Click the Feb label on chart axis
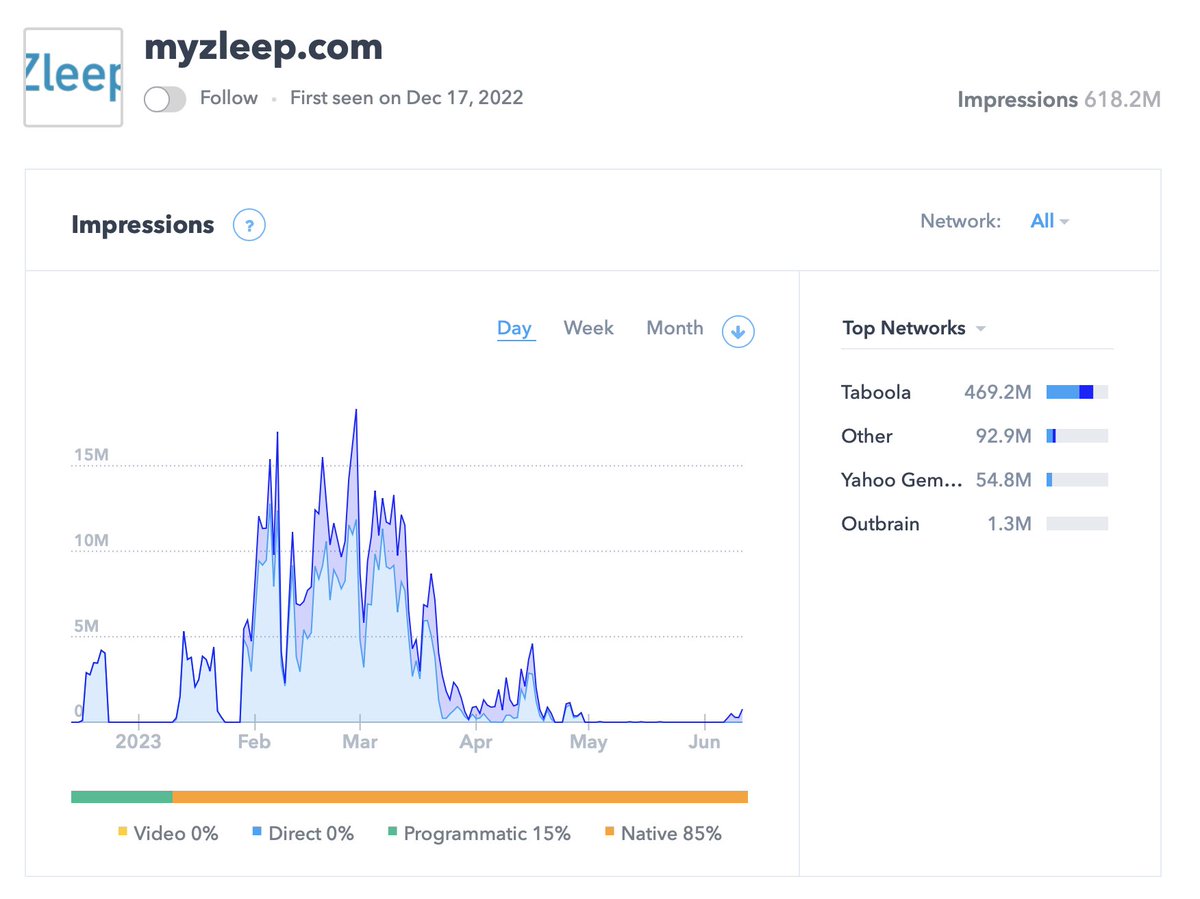 [x=254, y=742]
